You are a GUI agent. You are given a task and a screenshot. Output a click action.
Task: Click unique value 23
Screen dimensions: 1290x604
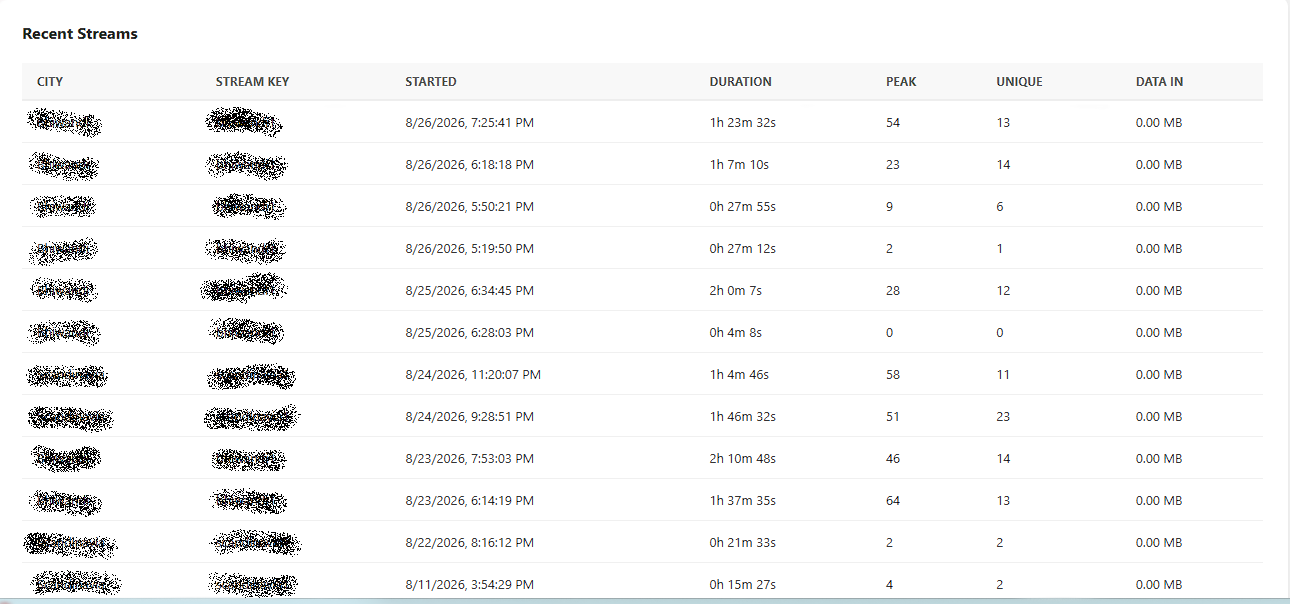click(x=1003, y=417)
